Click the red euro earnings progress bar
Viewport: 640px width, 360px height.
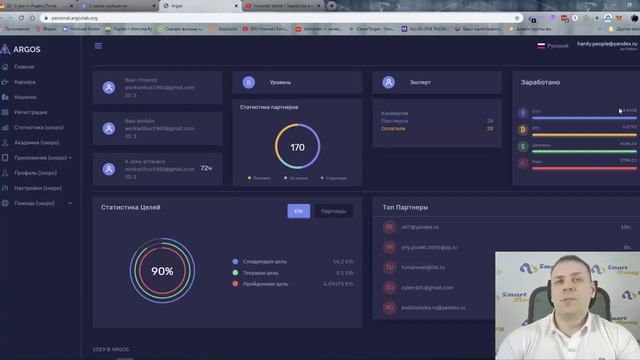tap(584, 168)
